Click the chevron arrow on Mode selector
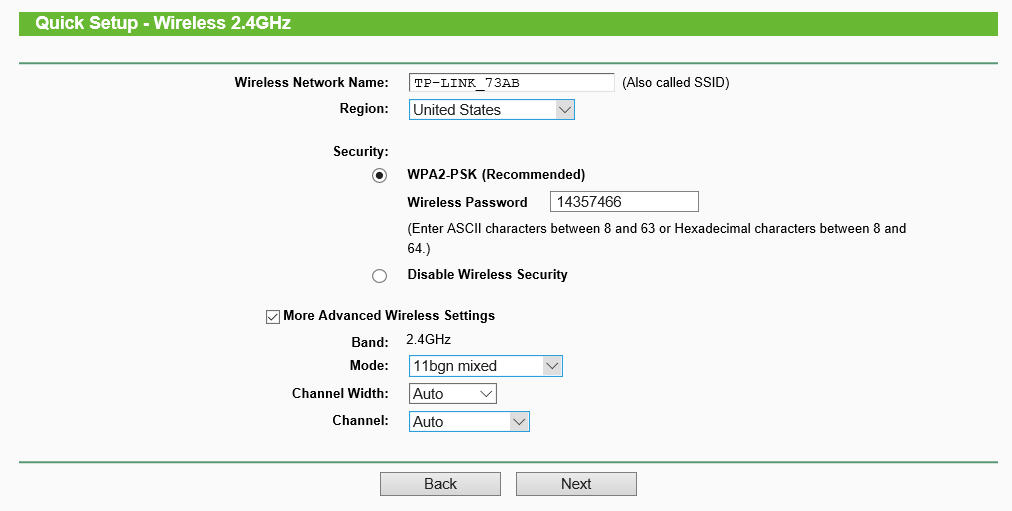The width and height of the screenshot is (1012, 511). (552, 366)
